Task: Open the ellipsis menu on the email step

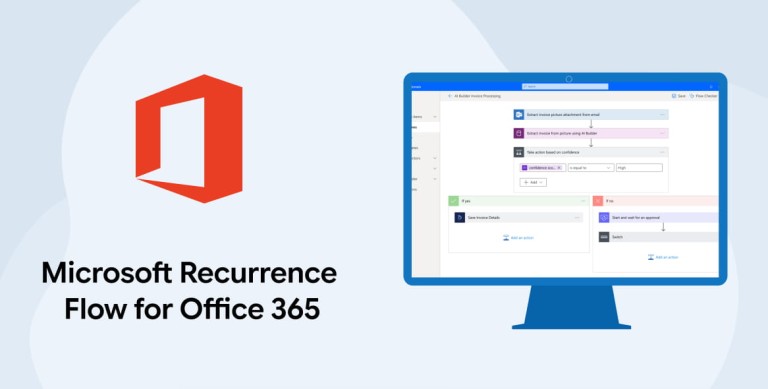Action: [662, 115]
